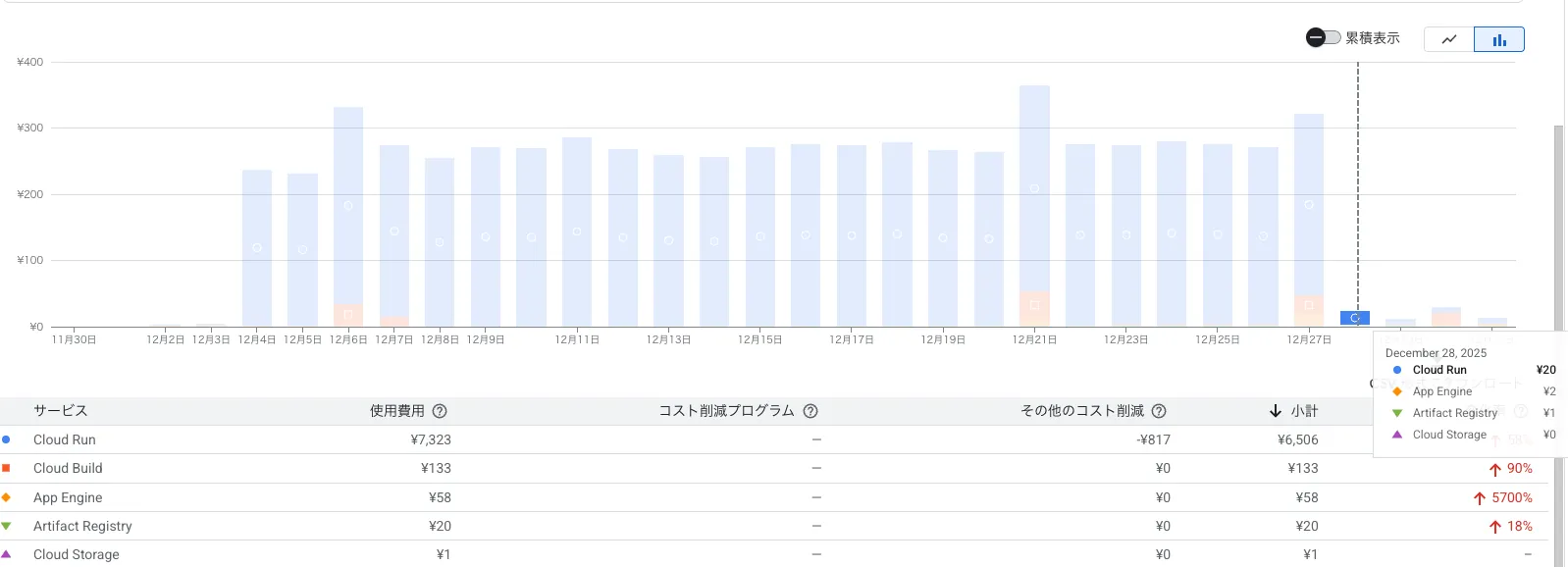Click the 11月30日 axis label
This screenshot has height=567, width=1568.
[74, 339]
